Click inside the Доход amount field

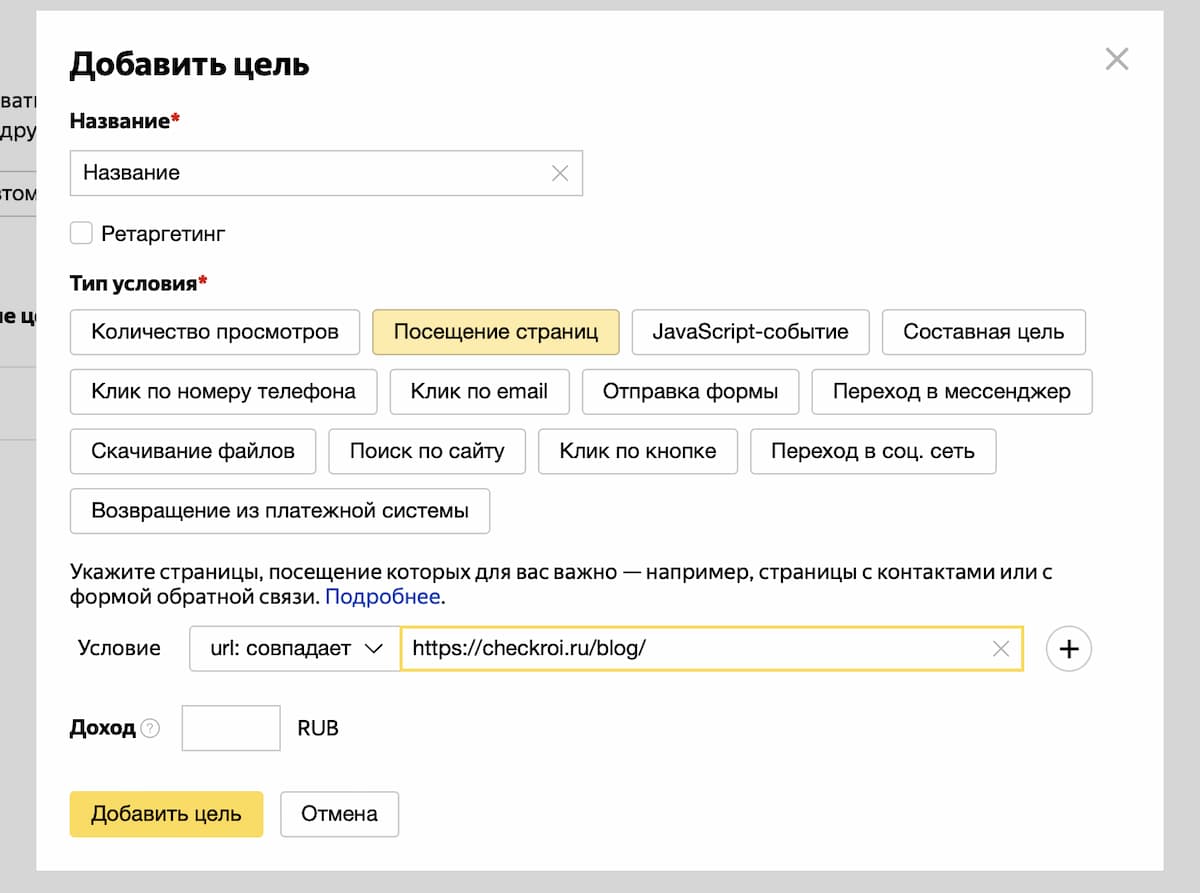[x=230, y=728]
